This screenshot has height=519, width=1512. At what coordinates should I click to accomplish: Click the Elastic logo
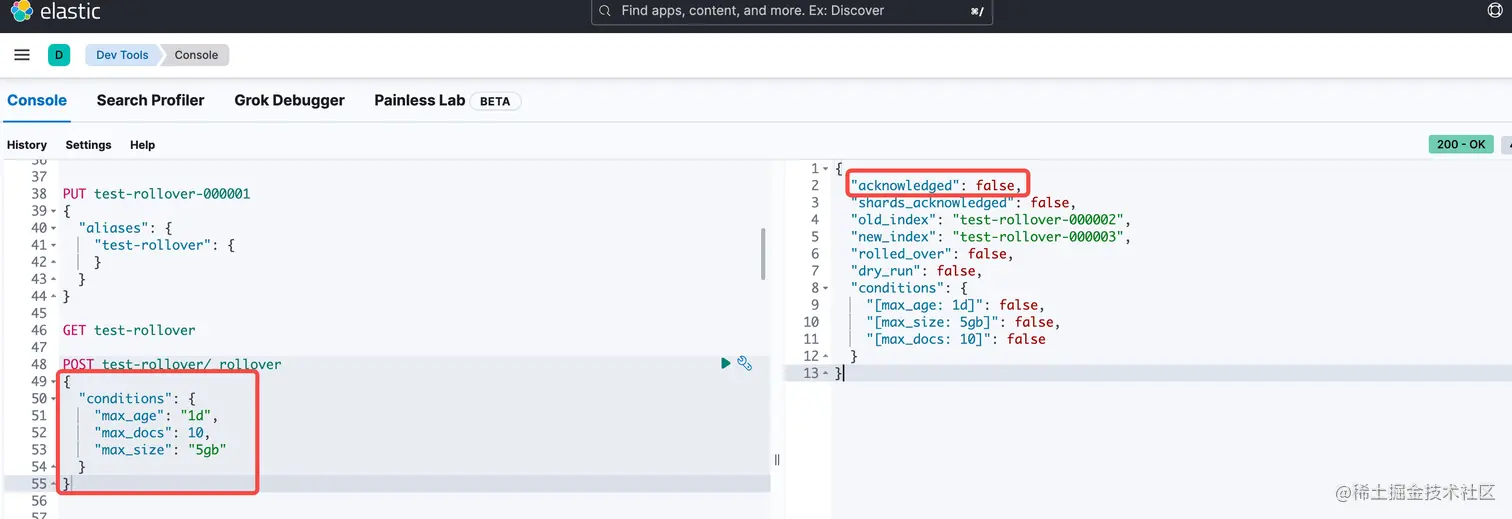pos(56,12)
